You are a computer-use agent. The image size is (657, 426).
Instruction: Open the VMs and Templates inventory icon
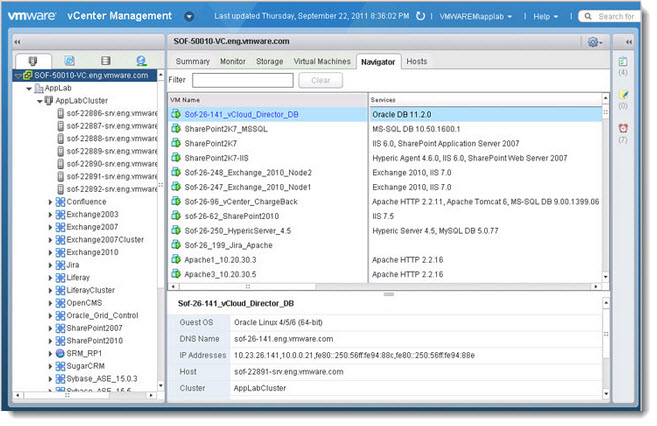point(70,61)
